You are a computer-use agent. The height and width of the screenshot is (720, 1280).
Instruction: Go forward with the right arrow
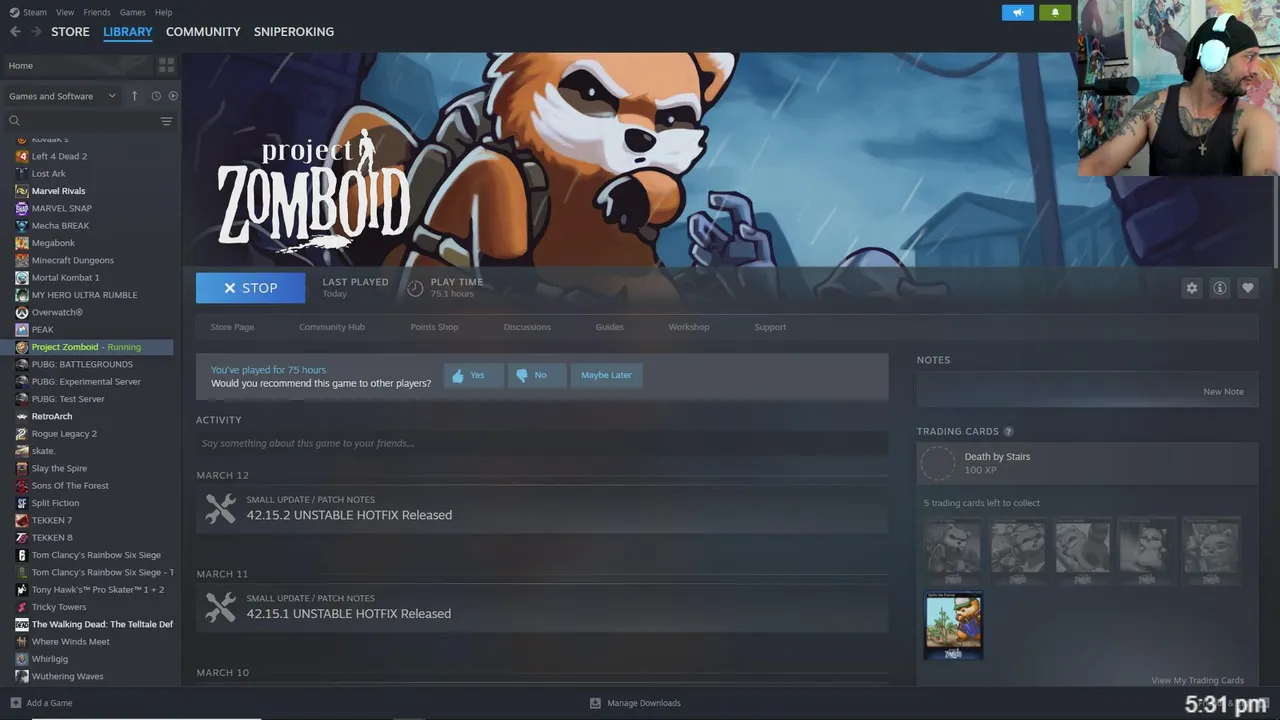point(36,32)
